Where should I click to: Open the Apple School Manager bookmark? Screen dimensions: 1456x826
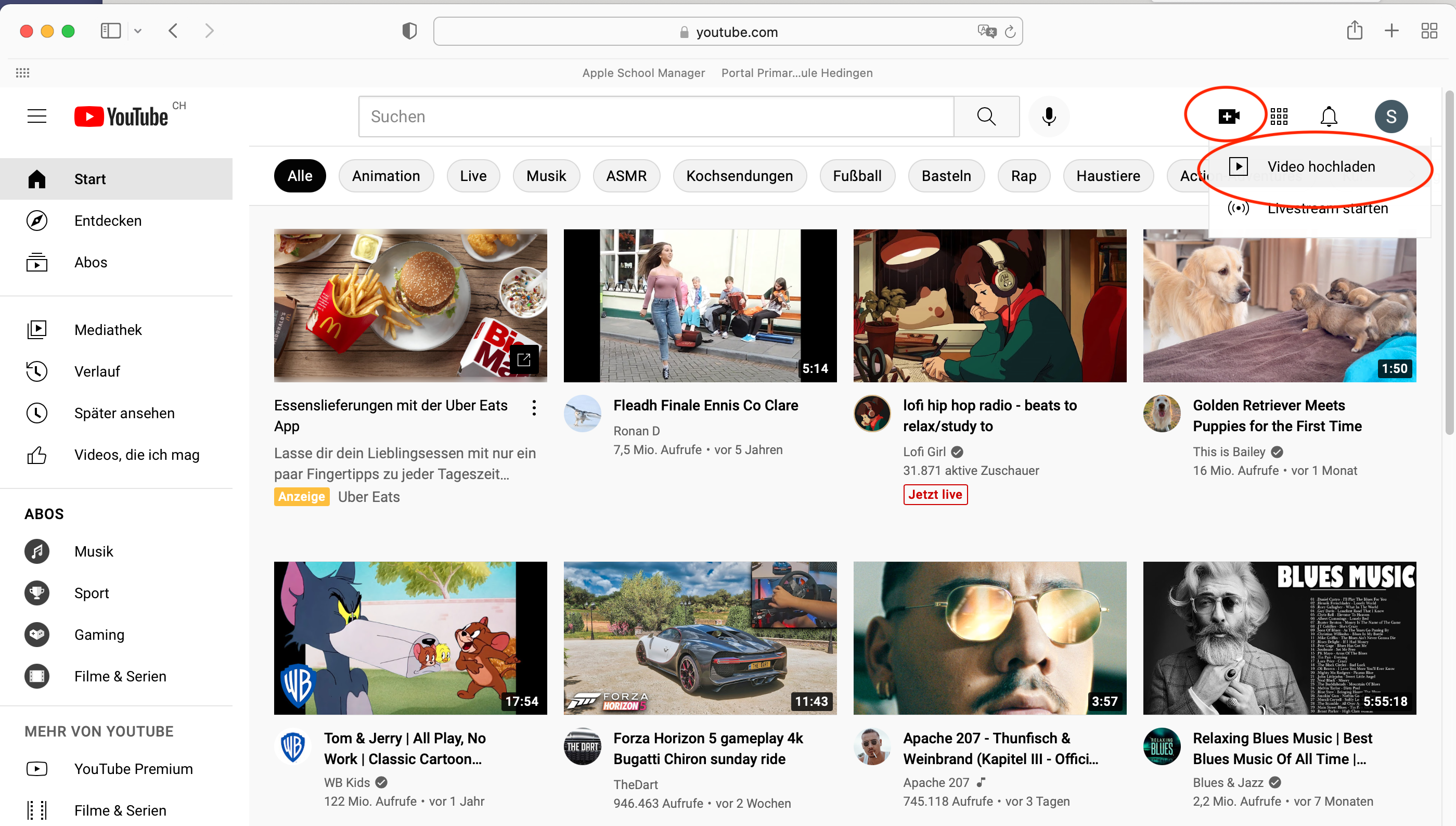point(643,73)
